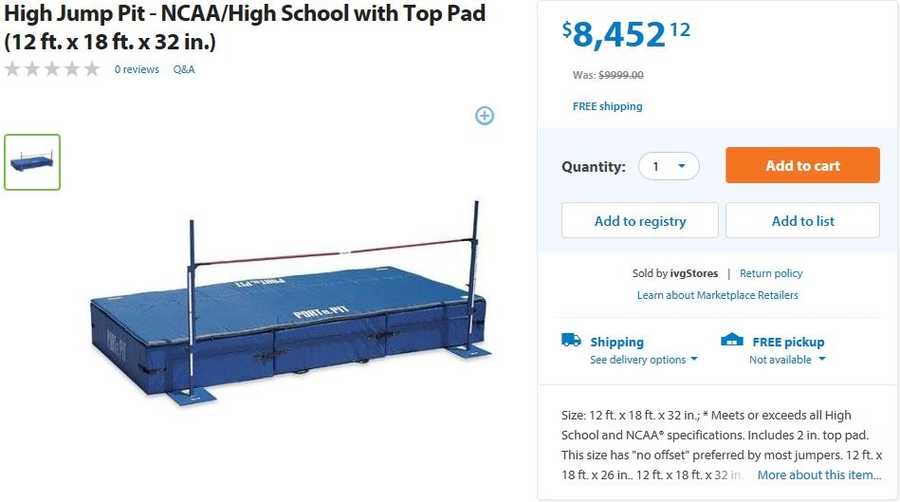Screen dimensions: 900x502
Task: Select the high jump pit thumbnail
Action: tap(32, 162)
